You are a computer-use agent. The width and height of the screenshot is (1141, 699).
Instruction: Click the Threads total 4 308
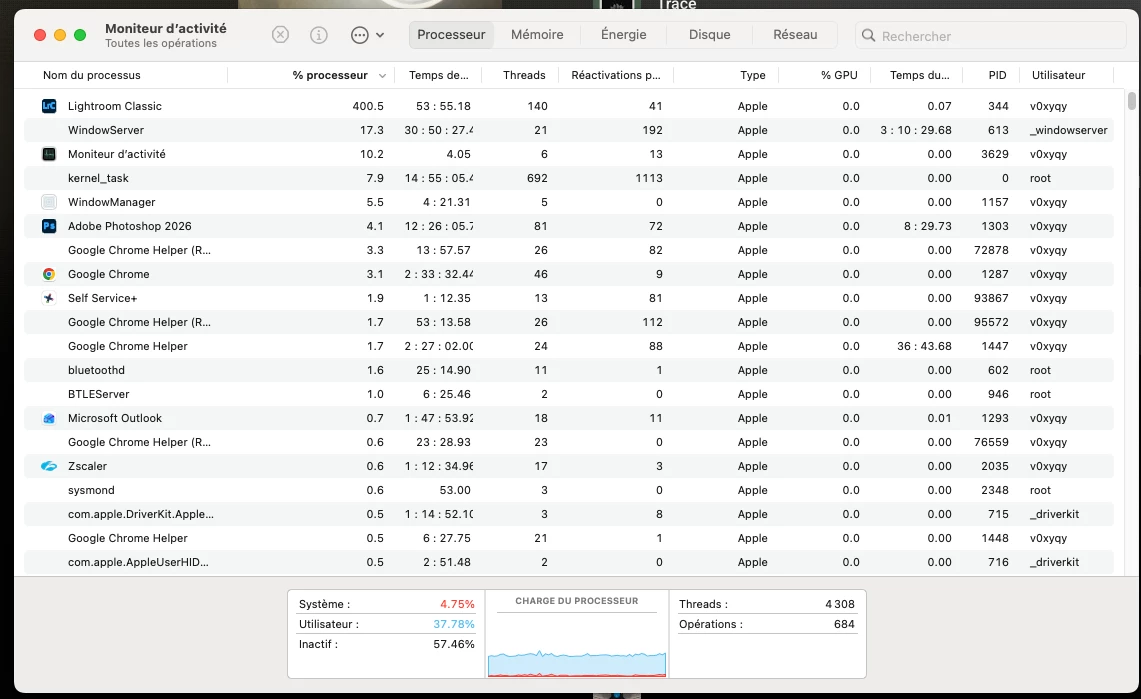coord(840,604)
